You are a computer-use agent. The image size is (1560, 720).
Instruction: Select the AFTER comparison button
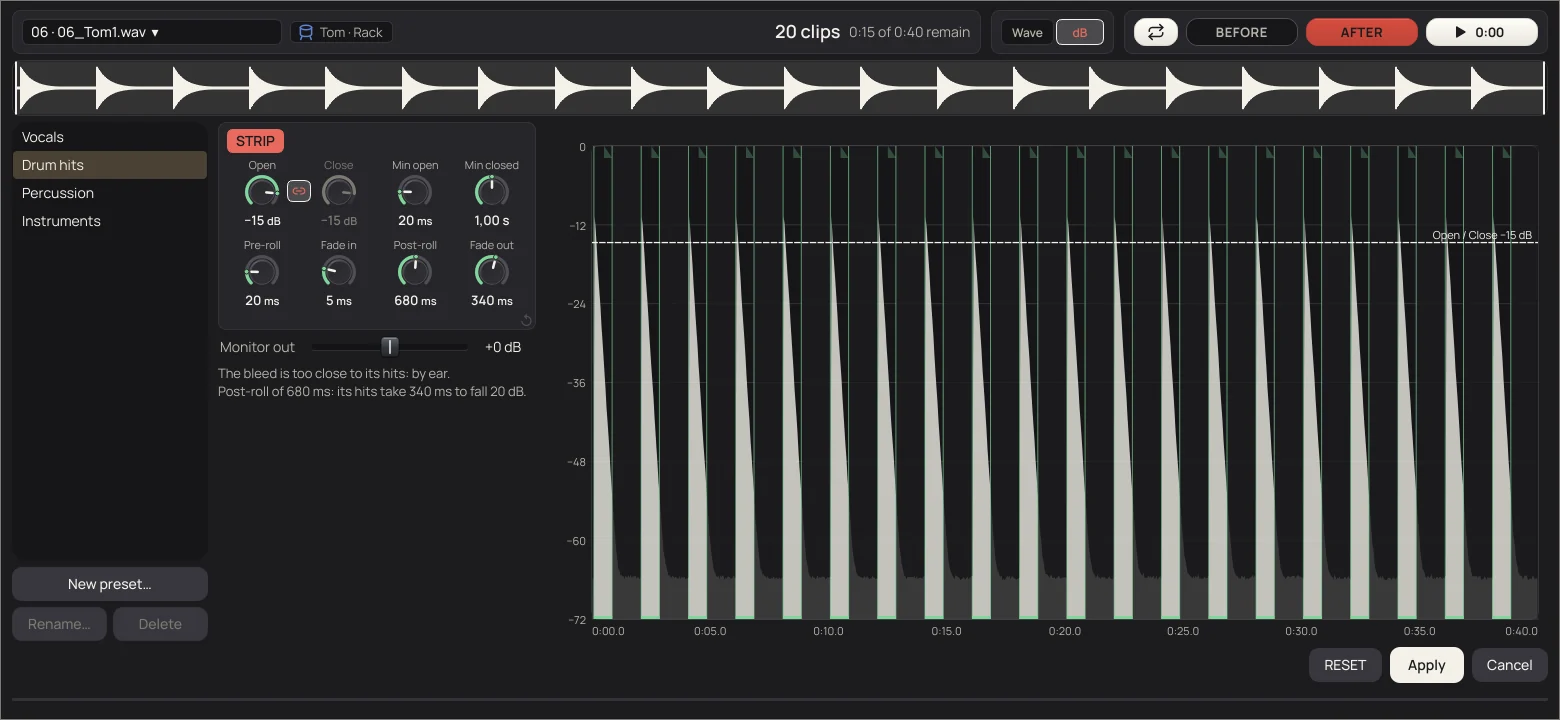(1361, 32)
